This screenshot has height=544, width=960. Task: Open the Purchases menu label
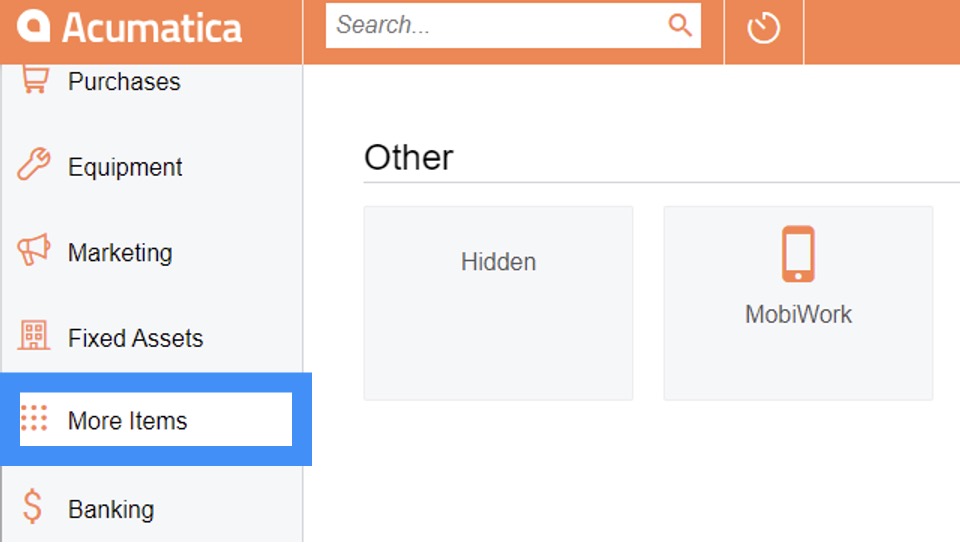[124, 82]
